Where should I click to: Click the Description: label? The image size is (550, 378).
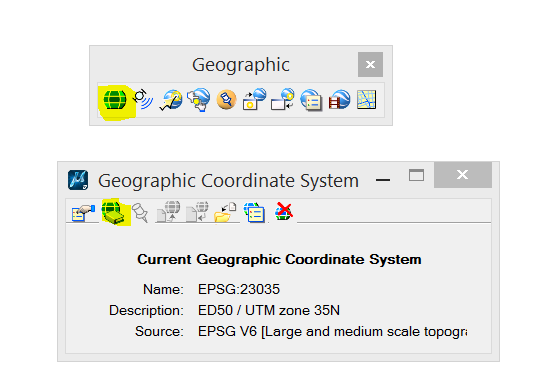(x=146, y=310)
